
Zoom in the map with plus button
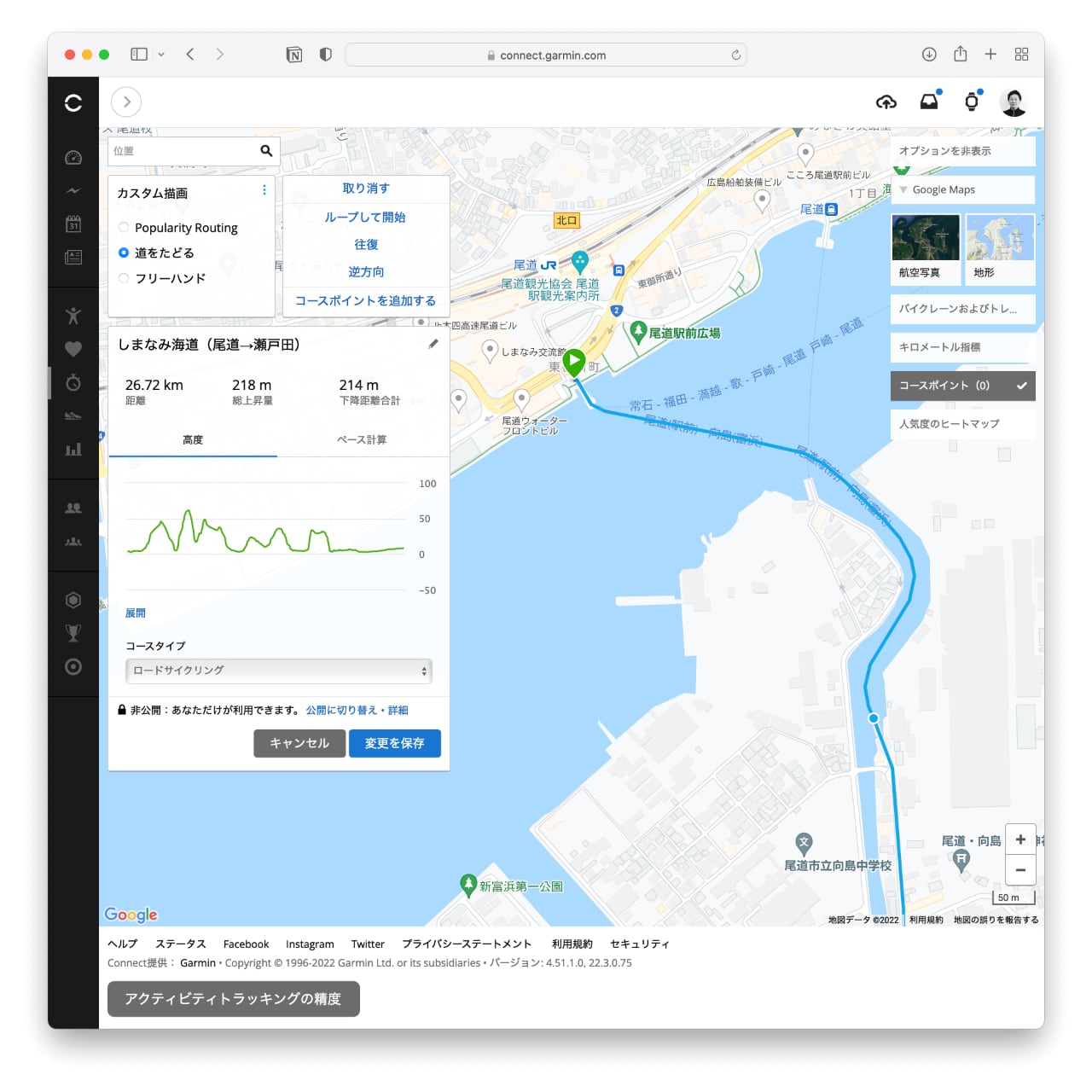pyautogui.click(x=1020, y=839)
